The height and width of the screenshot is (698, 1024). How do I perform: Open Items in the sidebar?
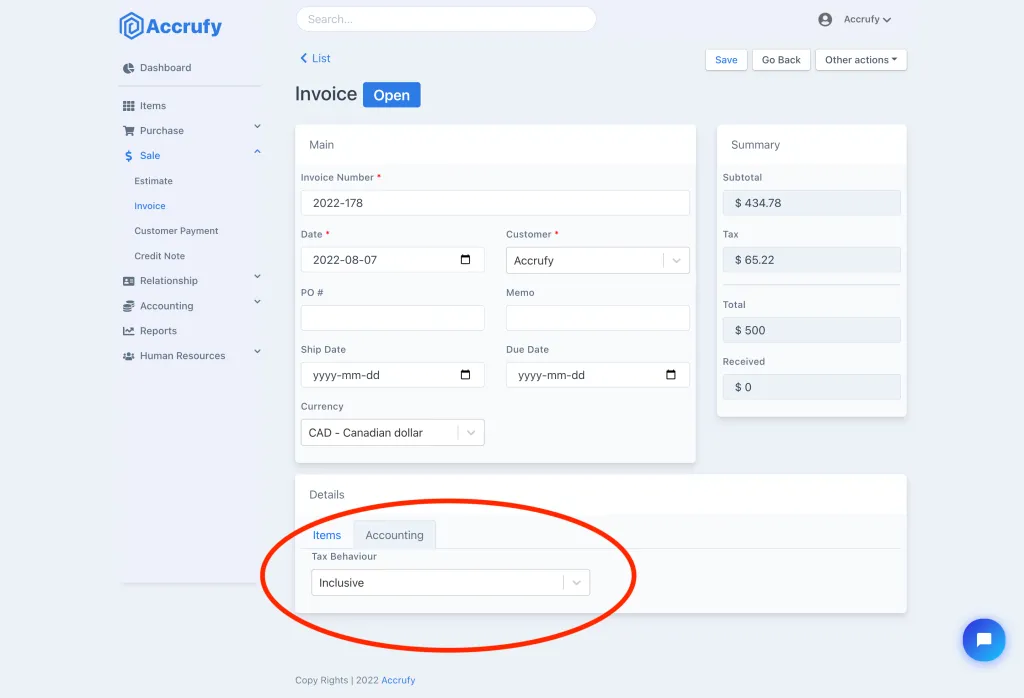pos(153,106)
